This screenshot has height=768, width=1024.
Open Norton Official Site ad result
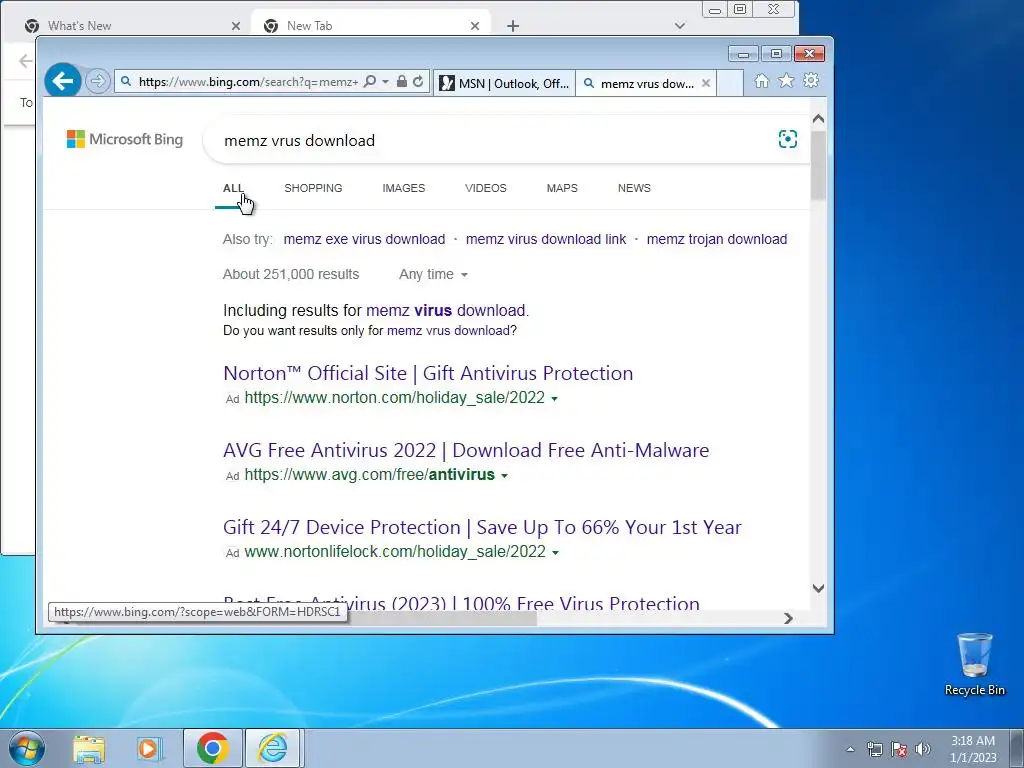(x=428, y=373)
